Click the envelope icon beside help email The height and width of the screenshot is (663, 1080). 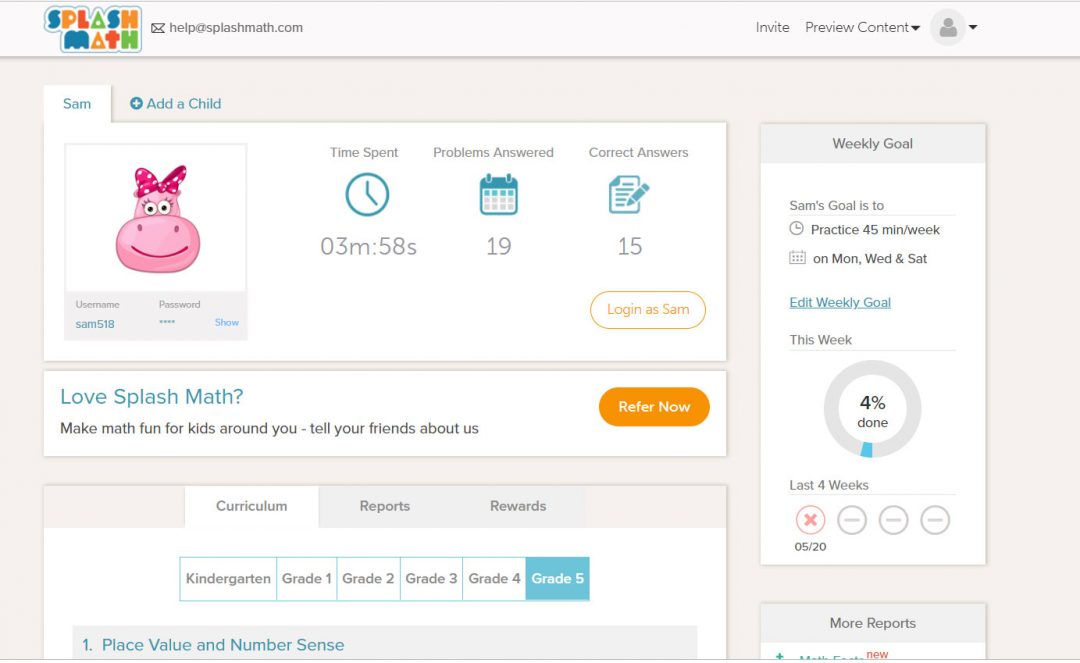pyautogui.click(x=157, y=28)
